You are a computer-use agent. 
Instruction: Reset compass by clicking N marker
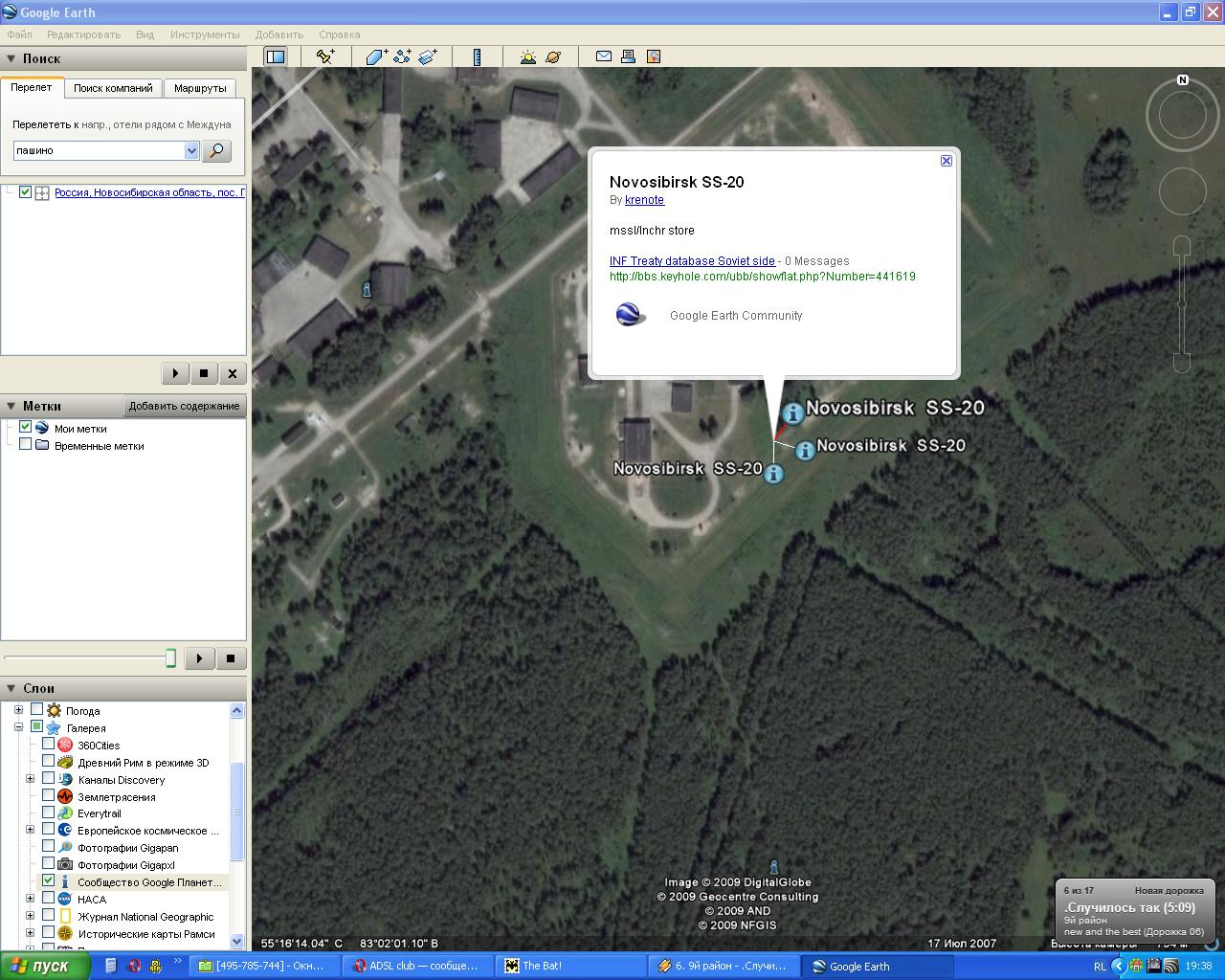coord(1183,80)
